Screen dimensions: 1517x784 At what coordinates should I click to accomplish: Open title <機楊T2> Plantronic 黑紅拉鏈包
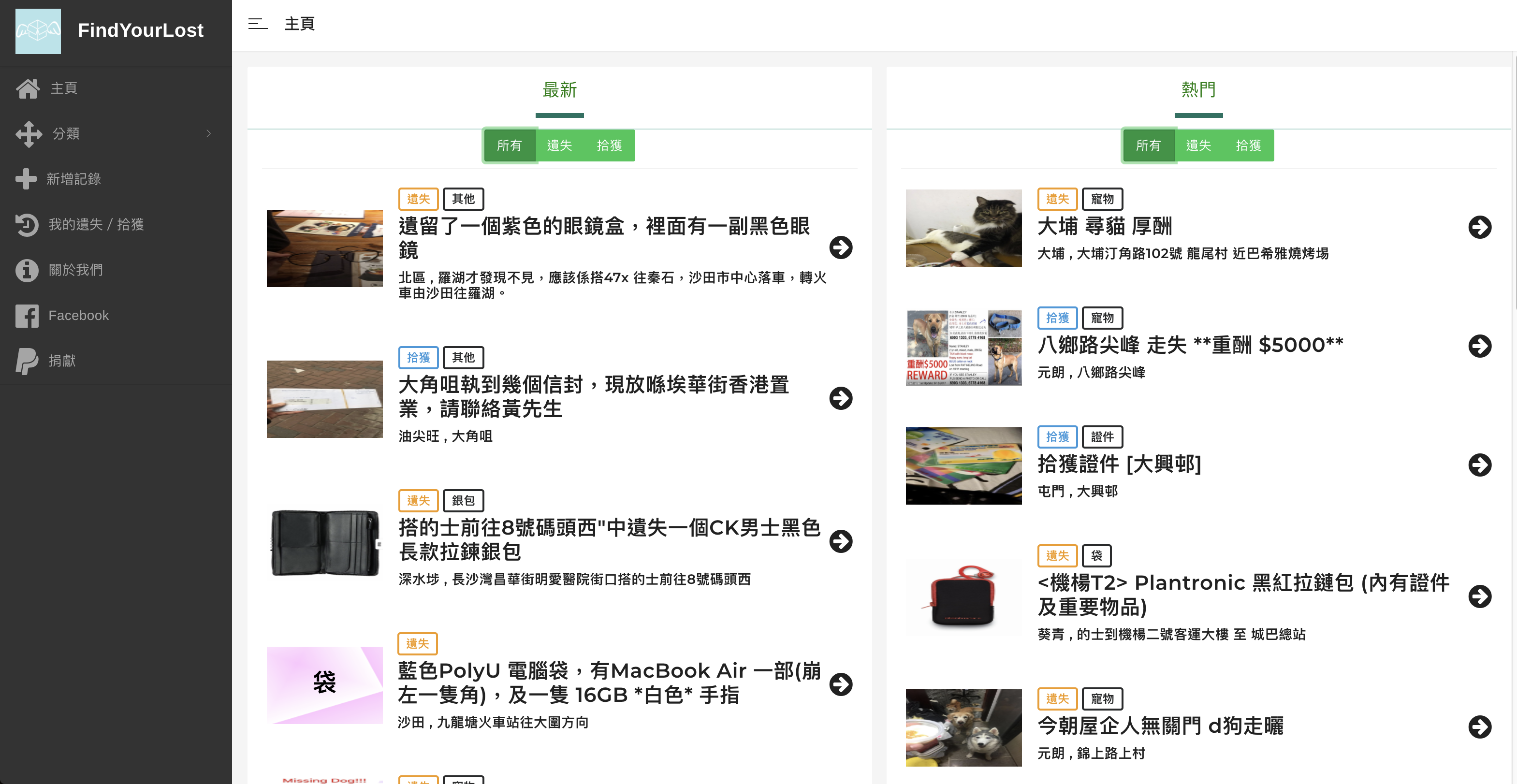click(x=1243, y=595)
